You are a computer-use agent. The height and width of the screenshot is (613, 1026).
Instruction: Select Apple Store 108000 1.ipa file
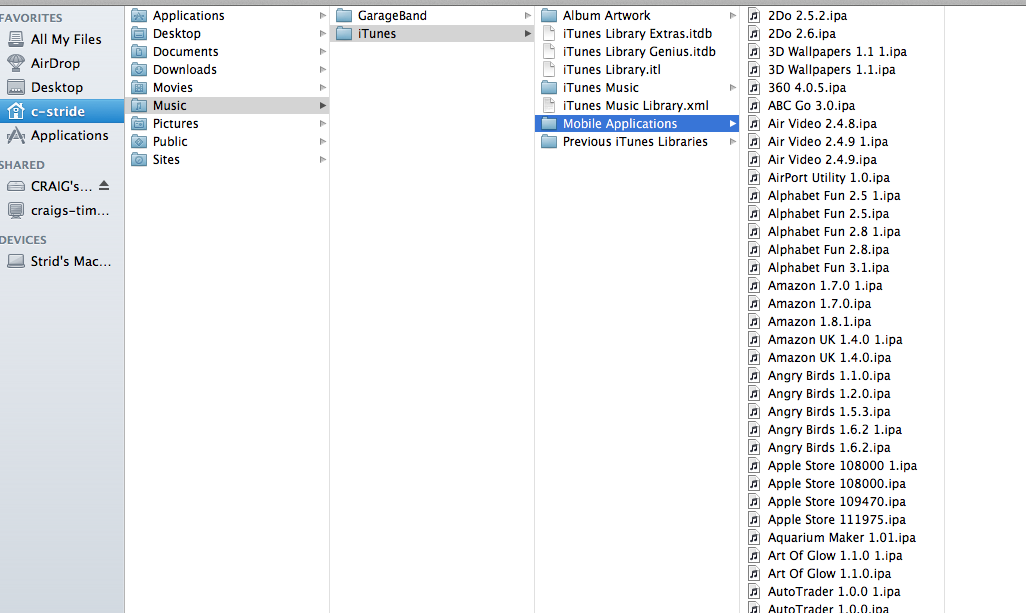click(842, 466)
